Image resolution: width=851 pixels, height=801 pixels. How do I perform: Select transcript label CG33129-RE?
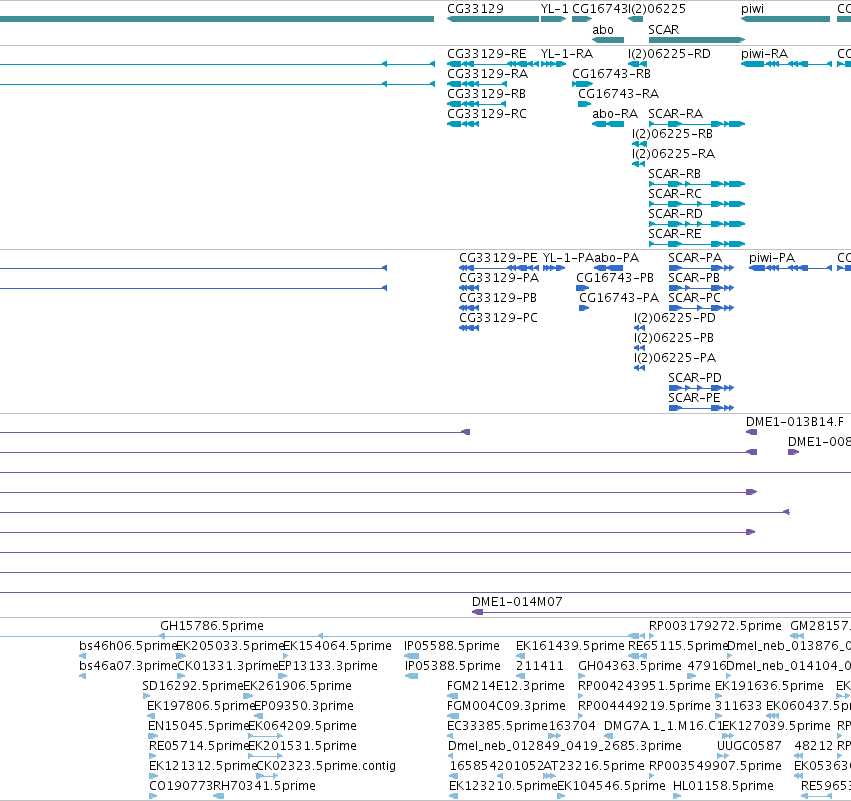487,54
